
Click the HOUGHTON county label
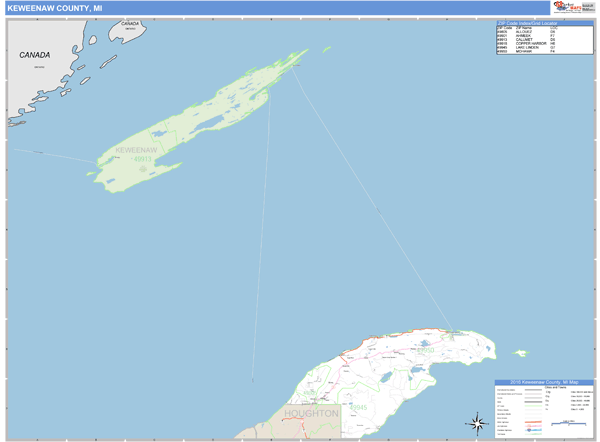coord(311,412)
